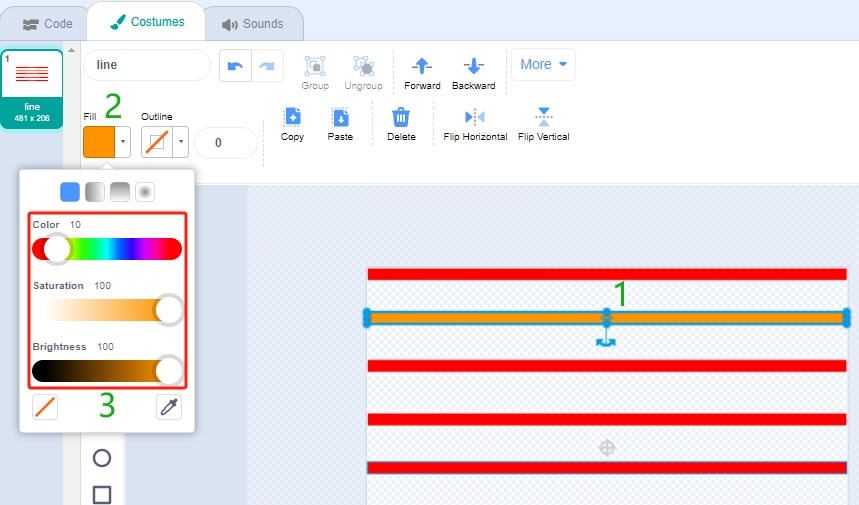Select the Circle tool
The width and height of the screenshot is (859, 505).
tap(102, 458)
